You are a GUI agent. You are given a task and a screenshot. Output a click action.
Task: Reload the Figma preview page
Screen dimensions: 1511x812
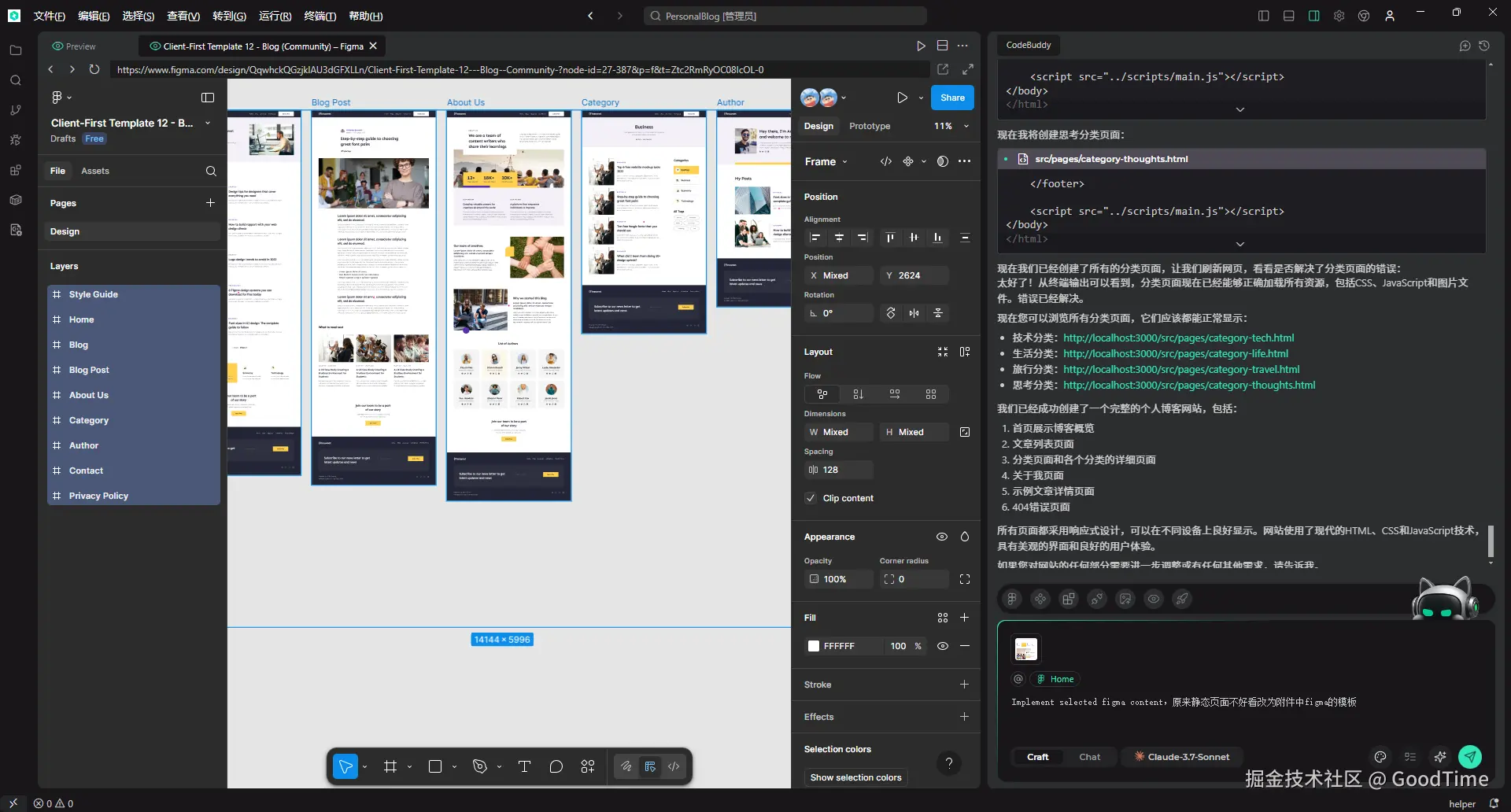[94, 69]
